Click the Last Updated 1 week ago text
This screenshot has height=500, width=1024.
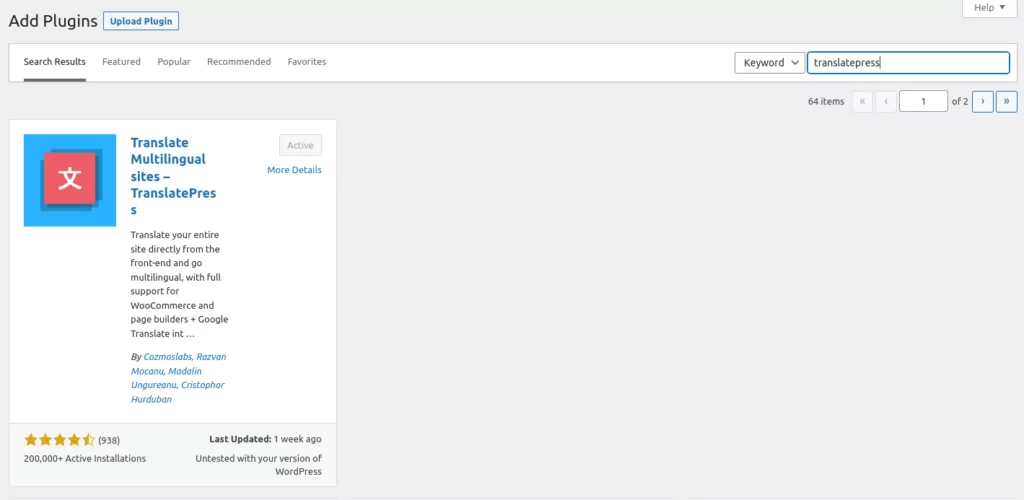tap(265, 439)
